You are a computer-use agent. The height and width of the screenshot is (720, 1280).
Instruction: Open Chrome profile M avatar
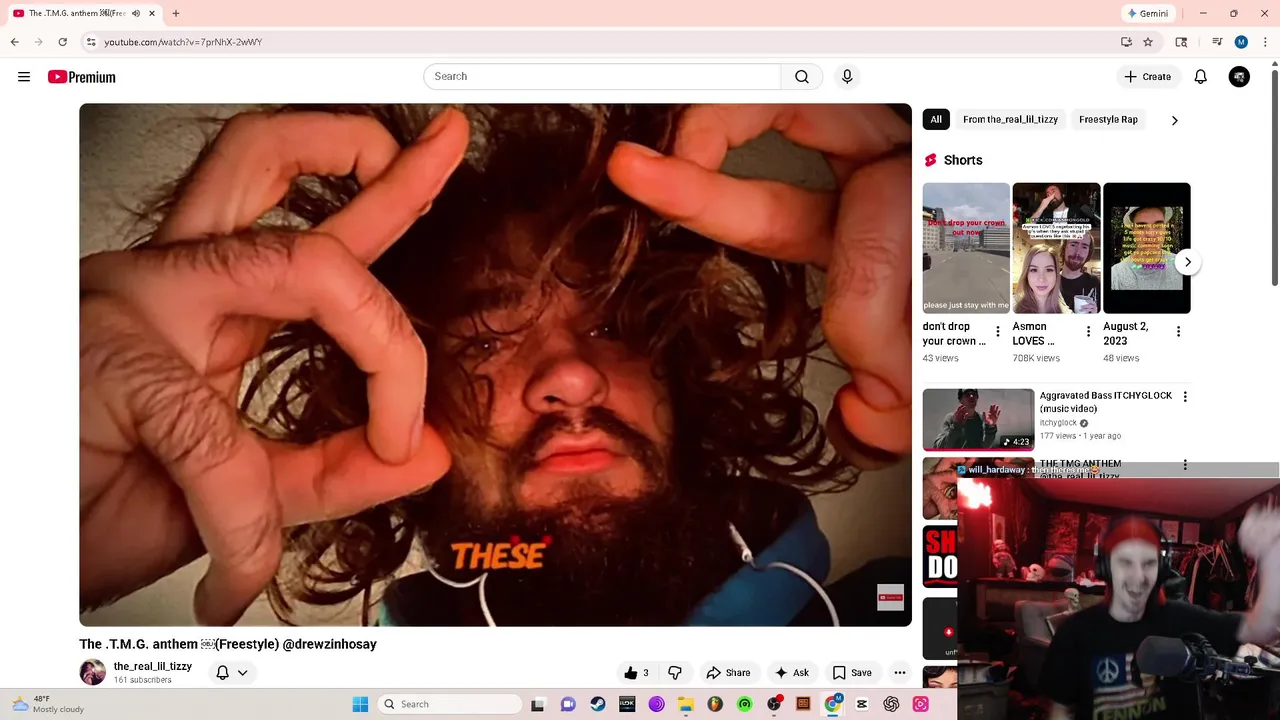pyautogui.click(x=1241, y=42)
